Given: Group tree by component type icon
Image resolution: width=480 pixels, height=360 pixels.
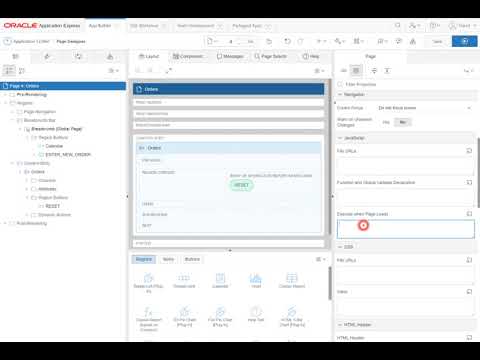Looking at the screenshot, I should pyautogui.click(x=9, y=70).
